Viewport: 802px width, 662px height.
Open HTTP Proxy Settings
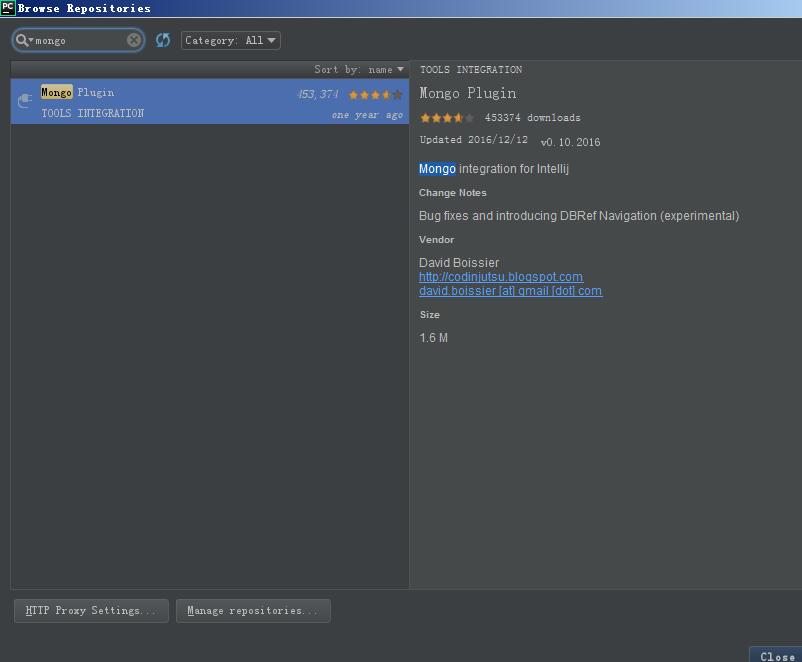[92, 611]
